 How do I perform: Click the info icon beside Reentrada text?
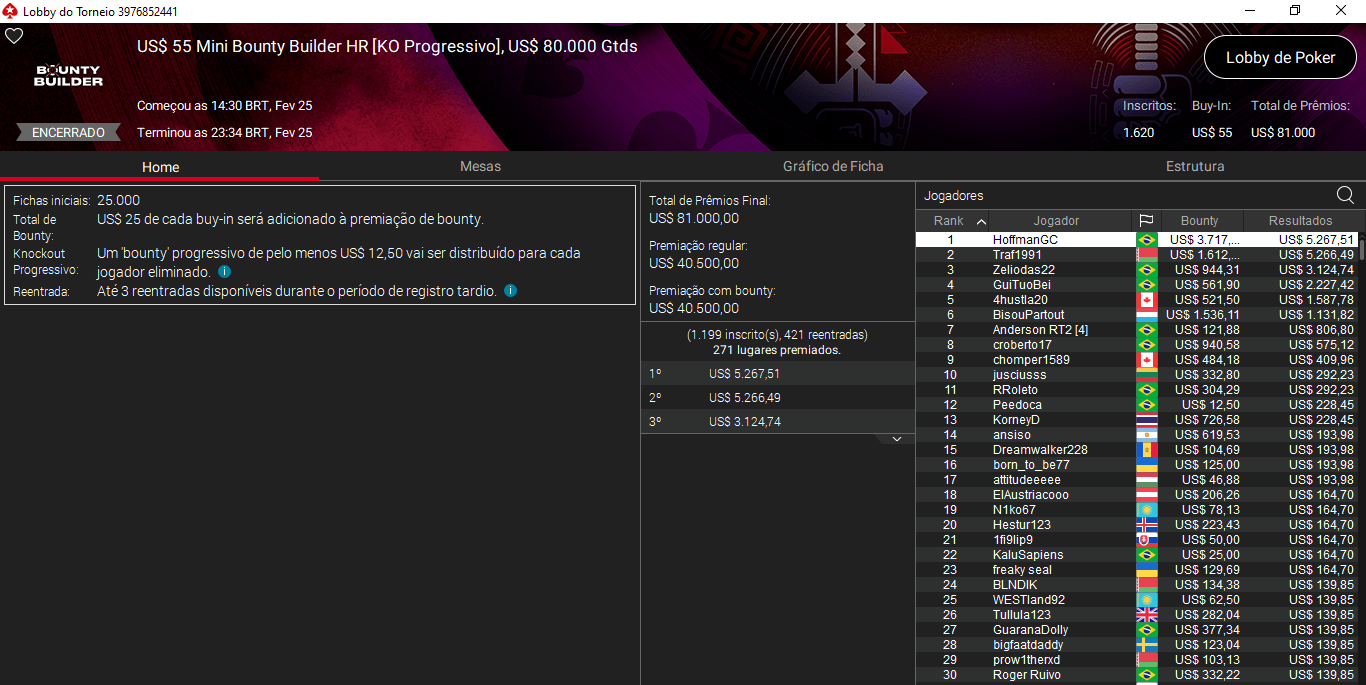tap(510, 290)
